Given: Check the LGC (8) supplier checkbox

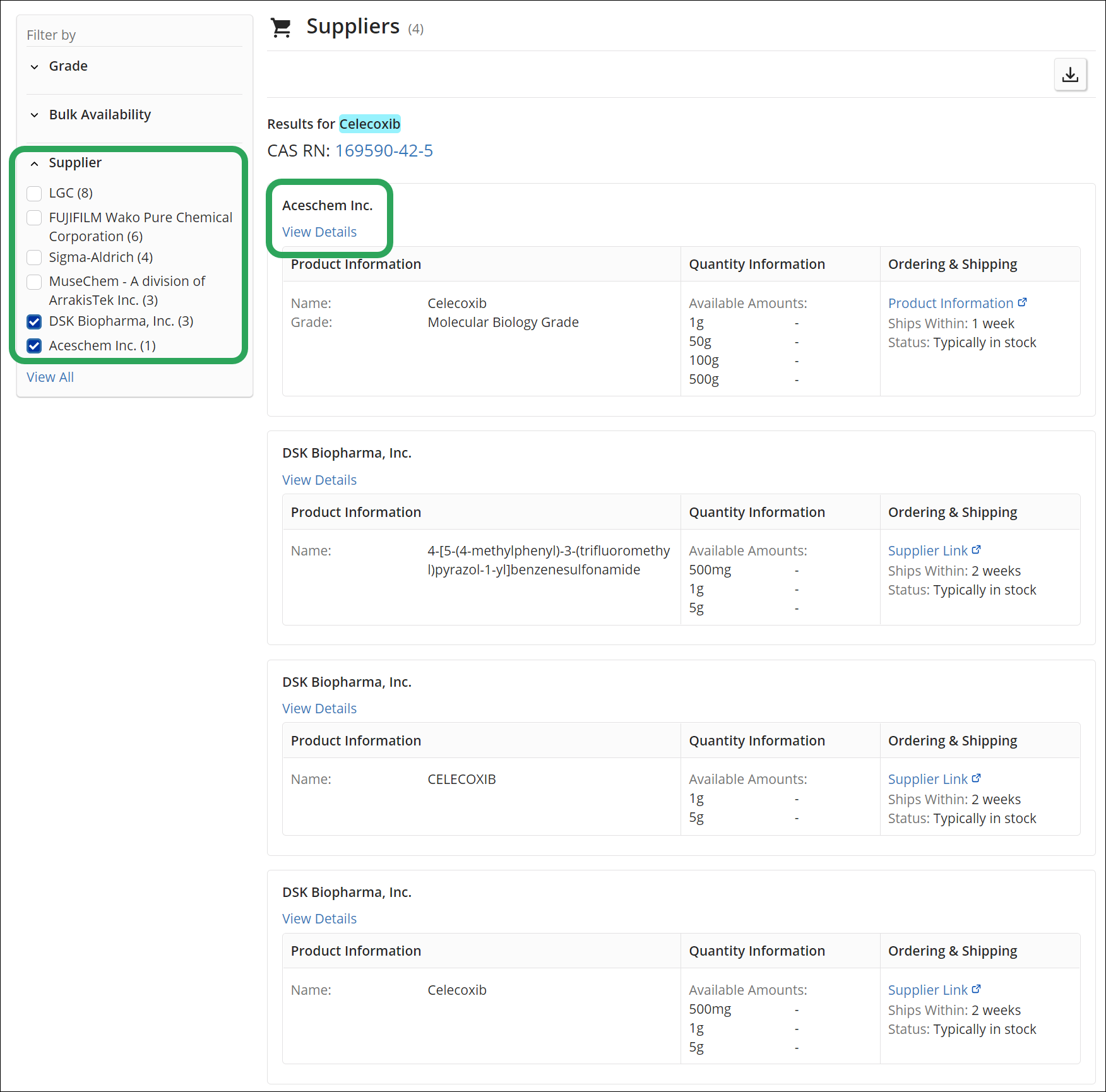Looking at the screenshot, I should click(35, 193).
